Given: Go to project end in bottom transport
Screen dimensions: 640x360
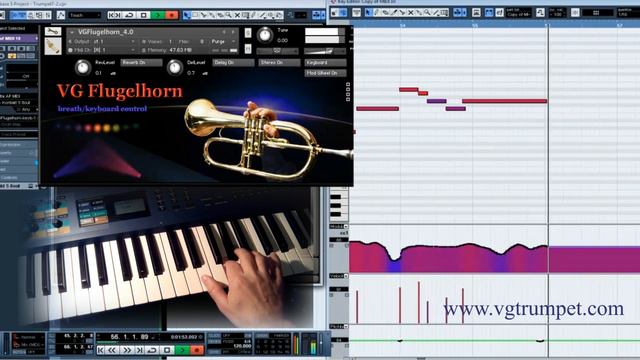Looking at the screenshot, I should (x=140, y=350).
